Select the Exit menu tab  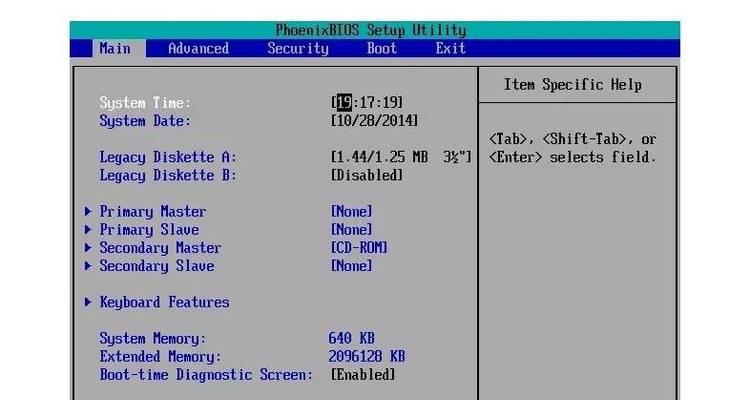coord(451,48)
